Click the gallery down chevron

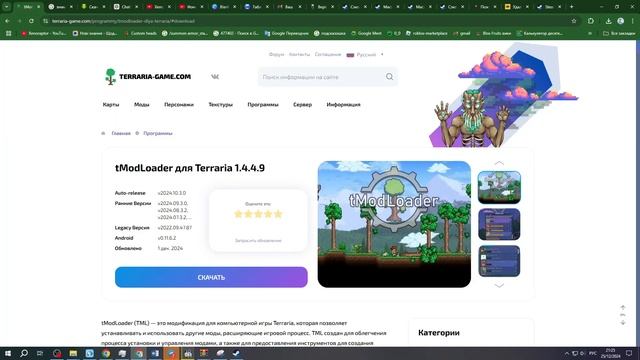coord(499,285)
